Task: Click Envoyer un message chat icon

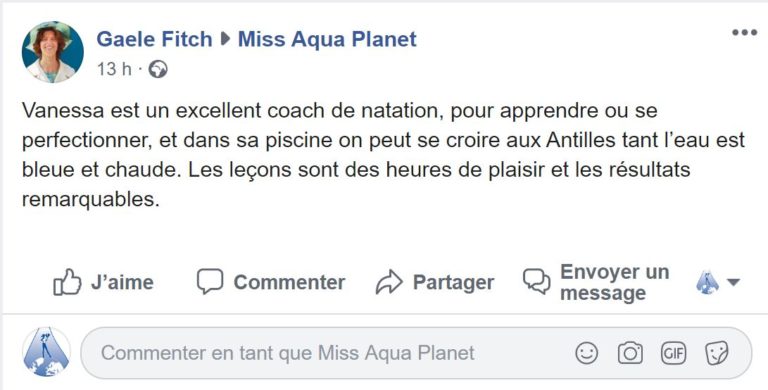Action: (x=536, y=282)
